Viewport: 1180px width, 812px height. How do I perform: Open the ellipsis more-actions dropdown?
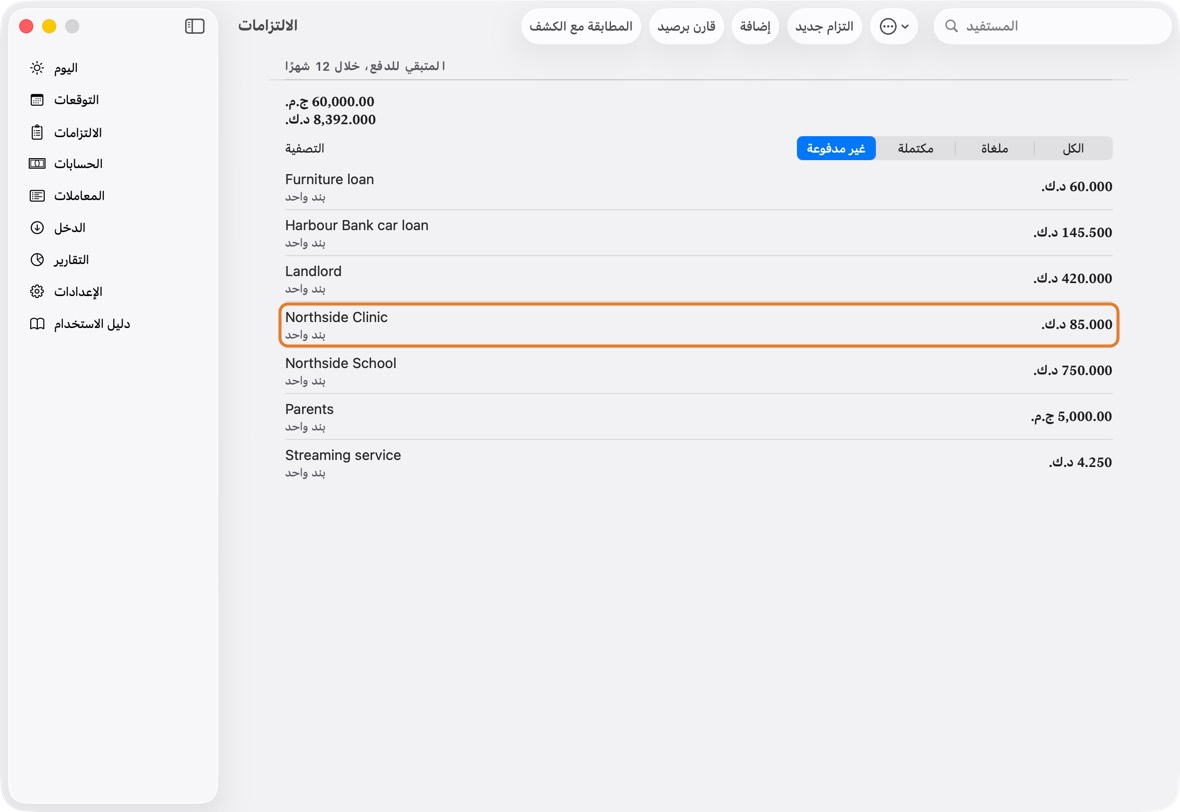(894, 26)
